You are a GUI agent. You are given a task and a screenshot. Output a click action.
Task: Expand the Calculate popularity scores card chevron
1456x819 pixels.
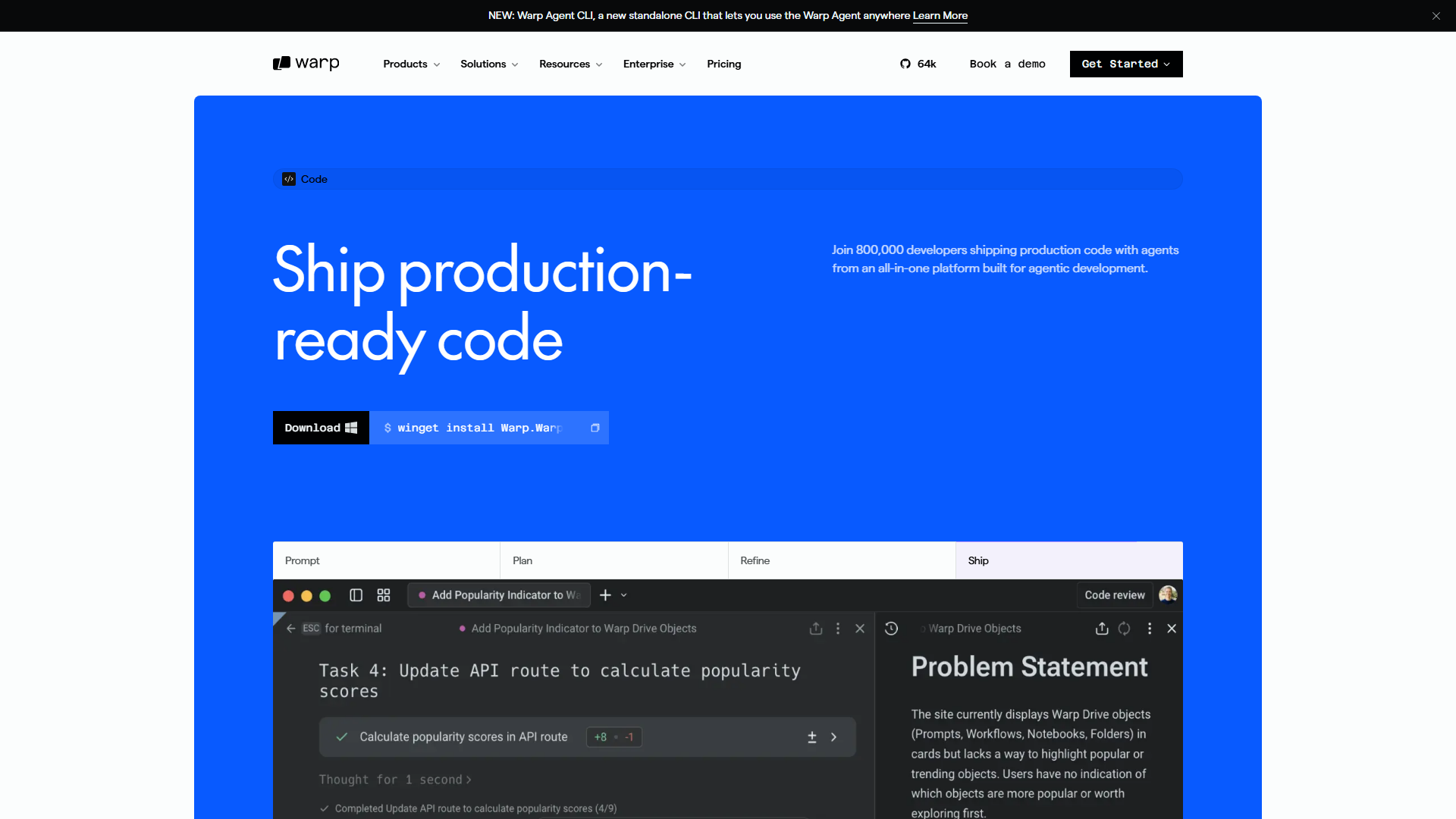(x=834, y=737)
